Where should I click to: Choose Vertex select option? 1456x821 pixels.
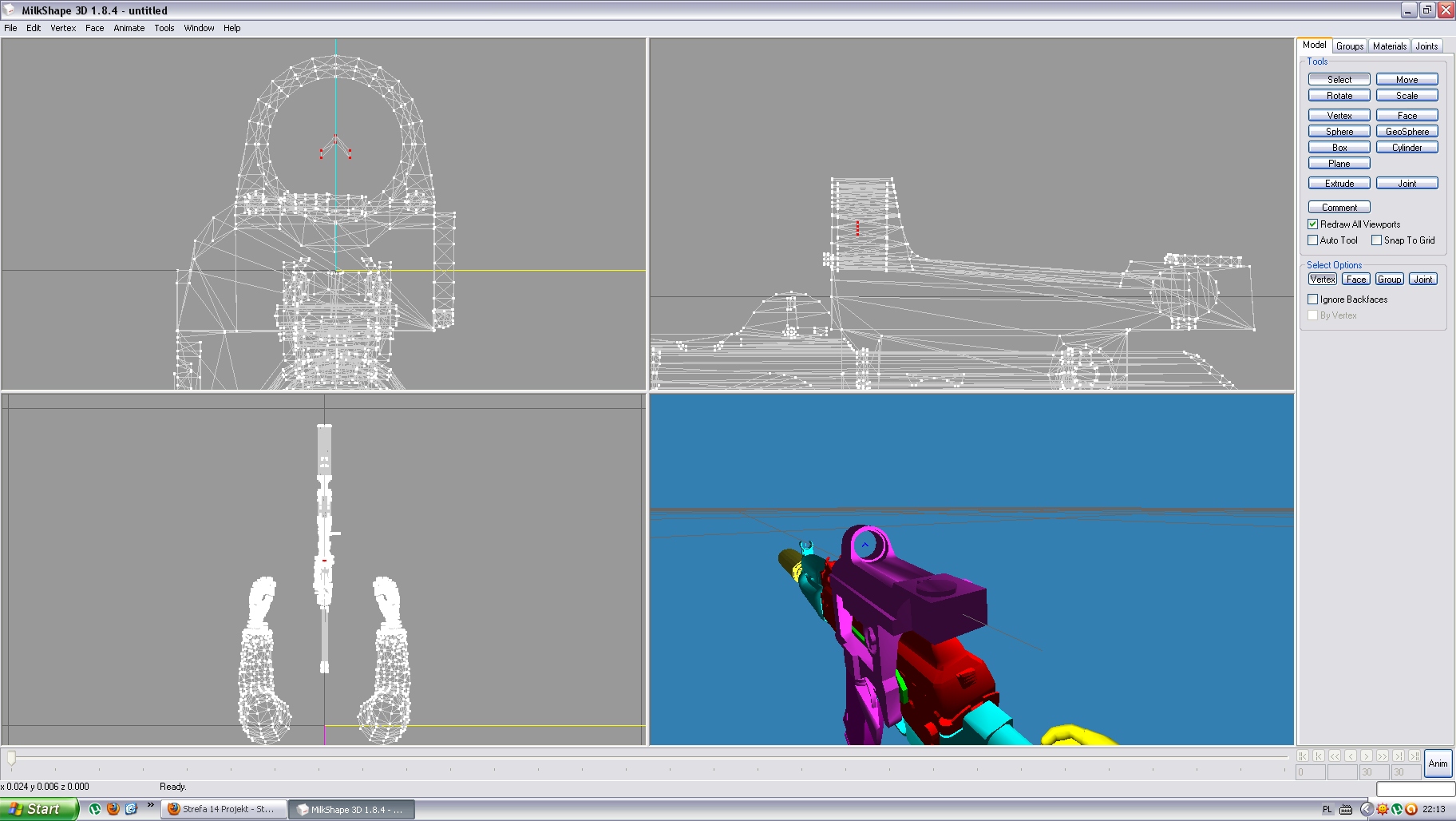point(1323,279)
